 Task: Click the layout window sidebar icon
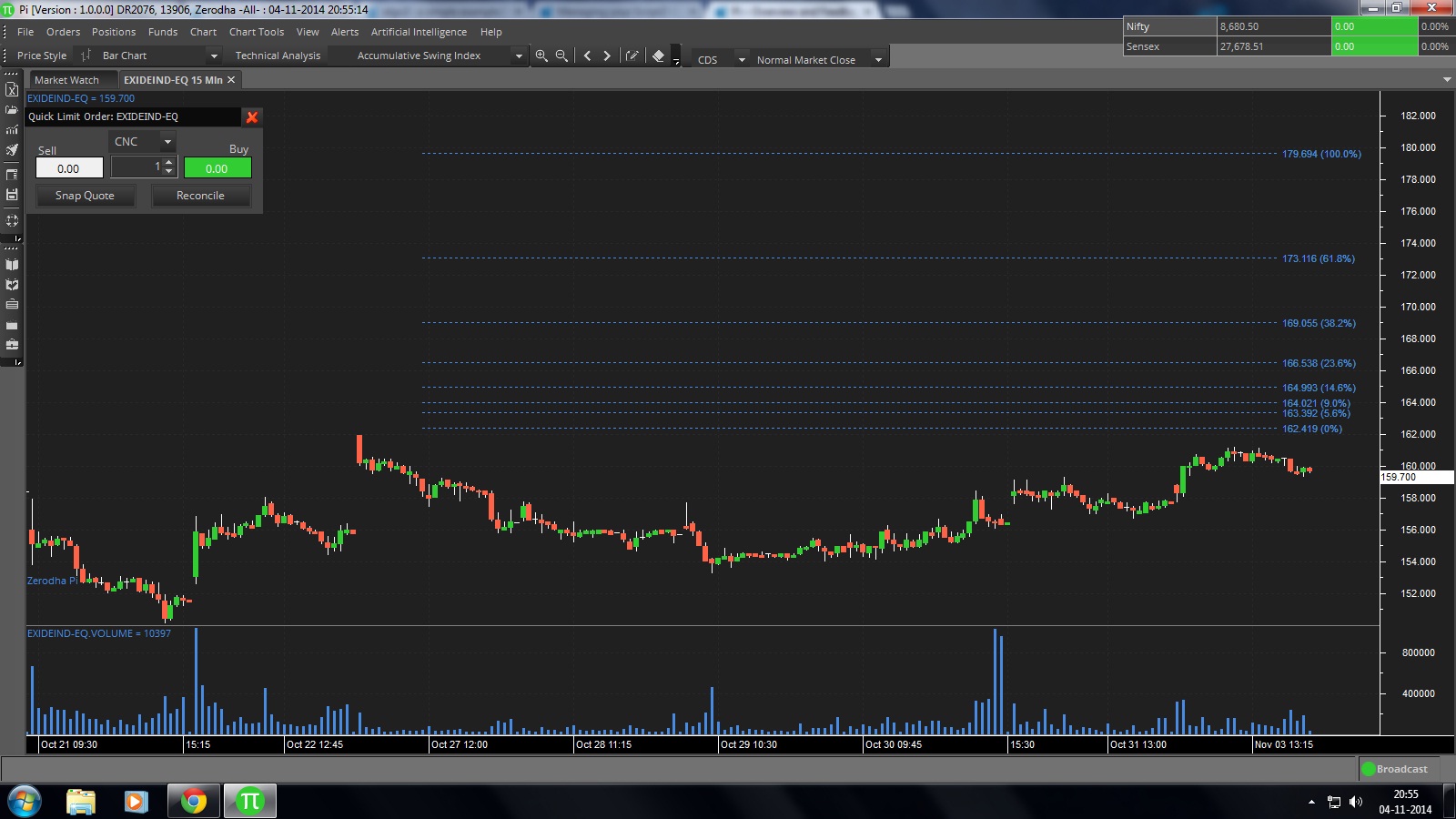point(12,174)
